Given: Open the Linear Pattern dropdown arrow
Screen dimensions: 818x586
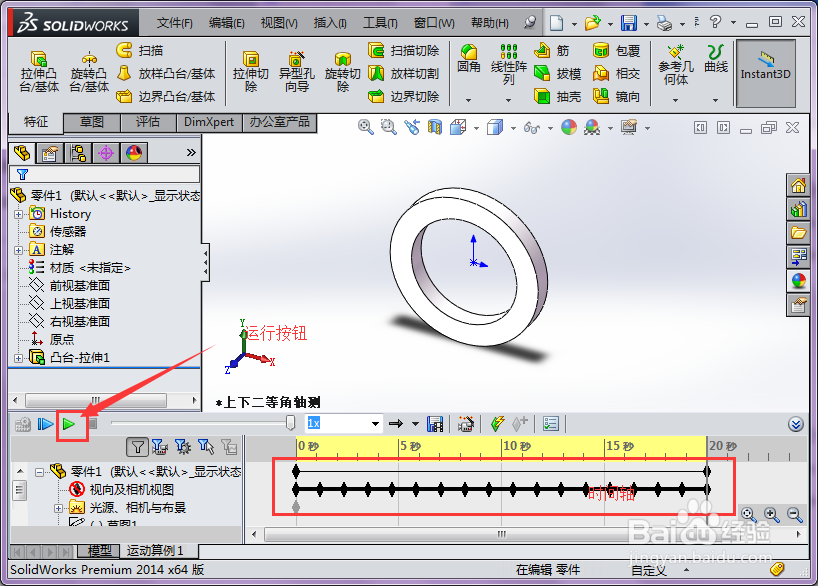Looking at the screenshot, I should point(508,100).
